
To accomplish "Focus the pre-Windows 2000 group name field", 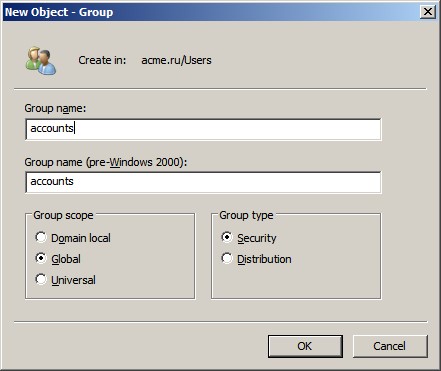I will coord(203,182).
